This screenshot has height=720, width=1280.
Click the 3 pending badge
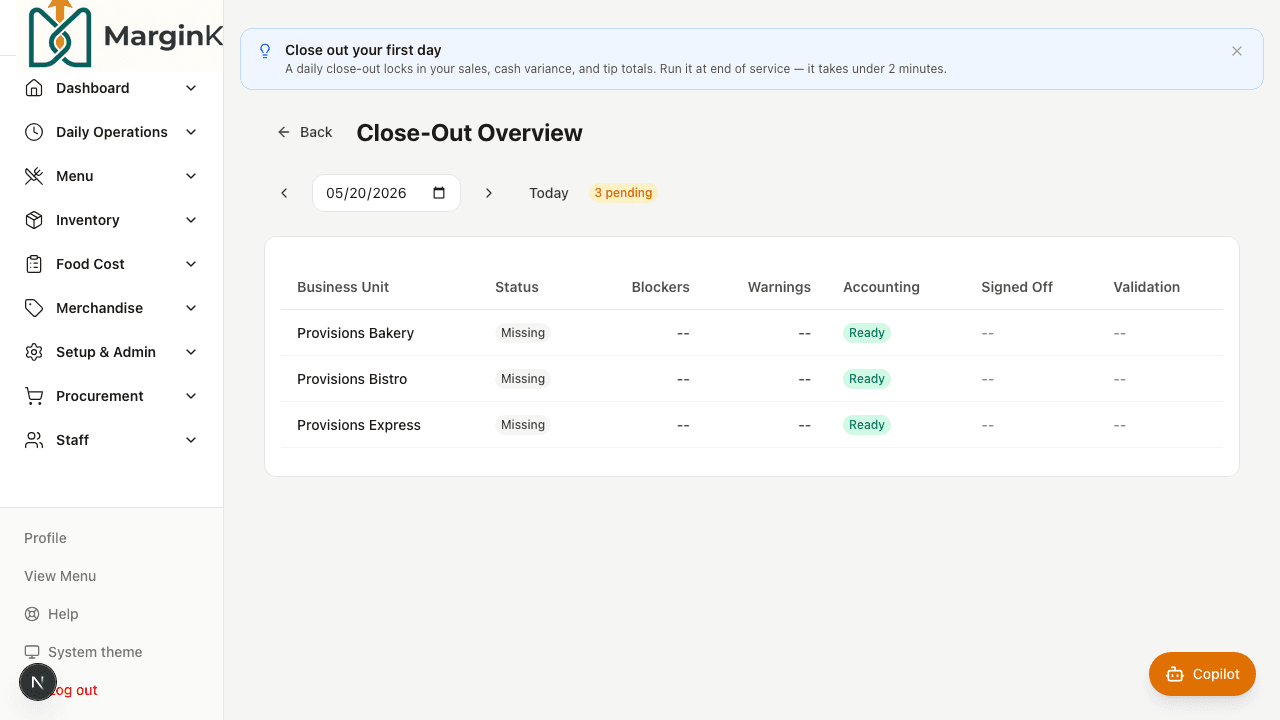pyautogui.click(x=623, y=193)
